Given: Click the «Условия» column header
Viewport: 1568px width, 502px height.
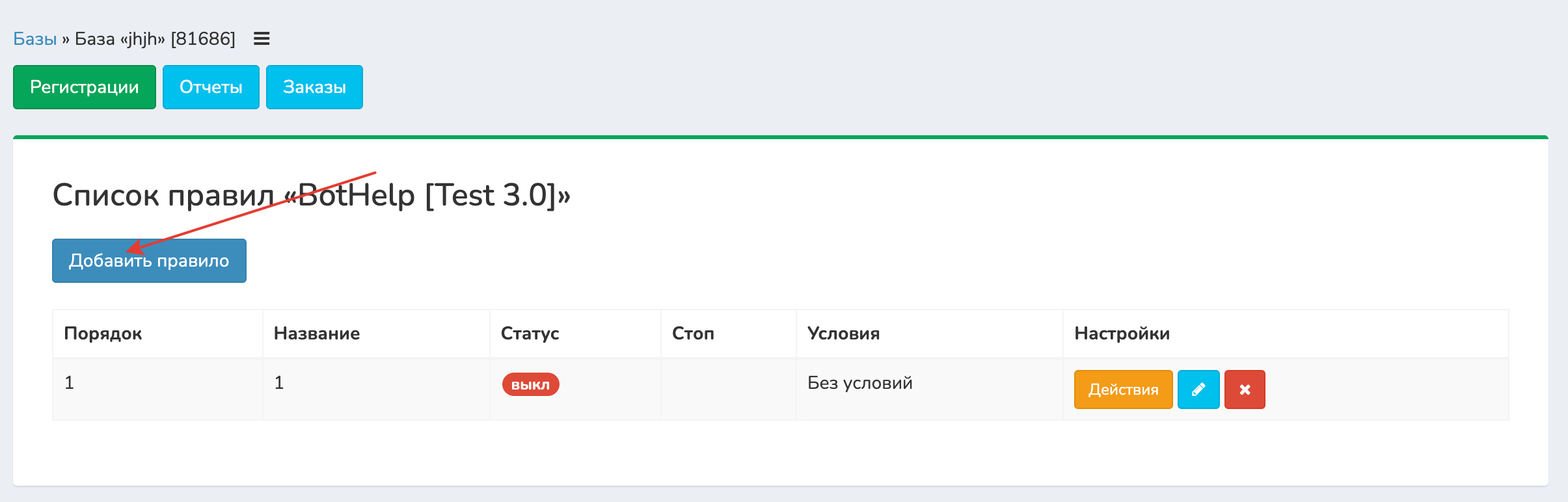Looking at the screenshot, I should tap(843, 334).
